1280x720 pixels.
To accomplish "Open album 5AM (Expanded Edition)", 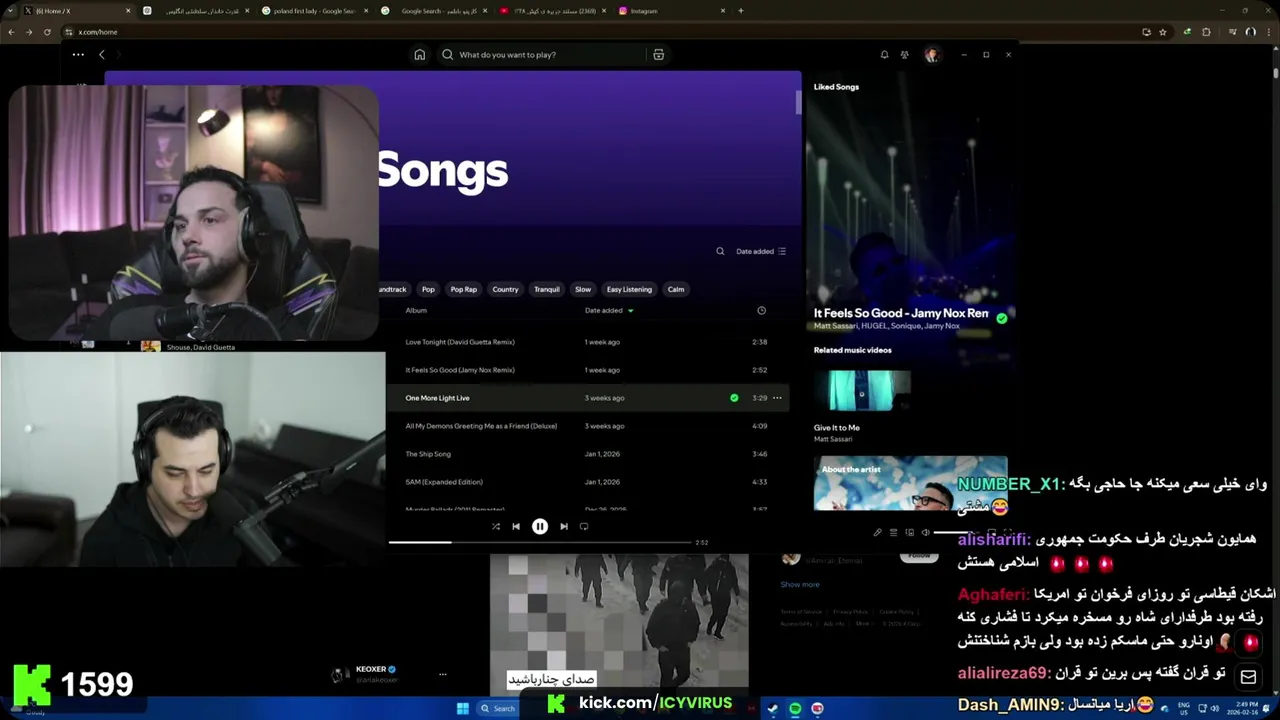I will (444, 482).
